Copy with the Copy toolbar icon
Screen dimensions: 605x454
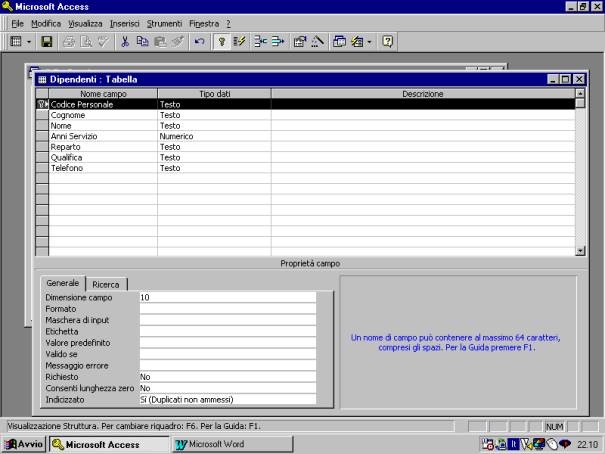tap(142, 41)
